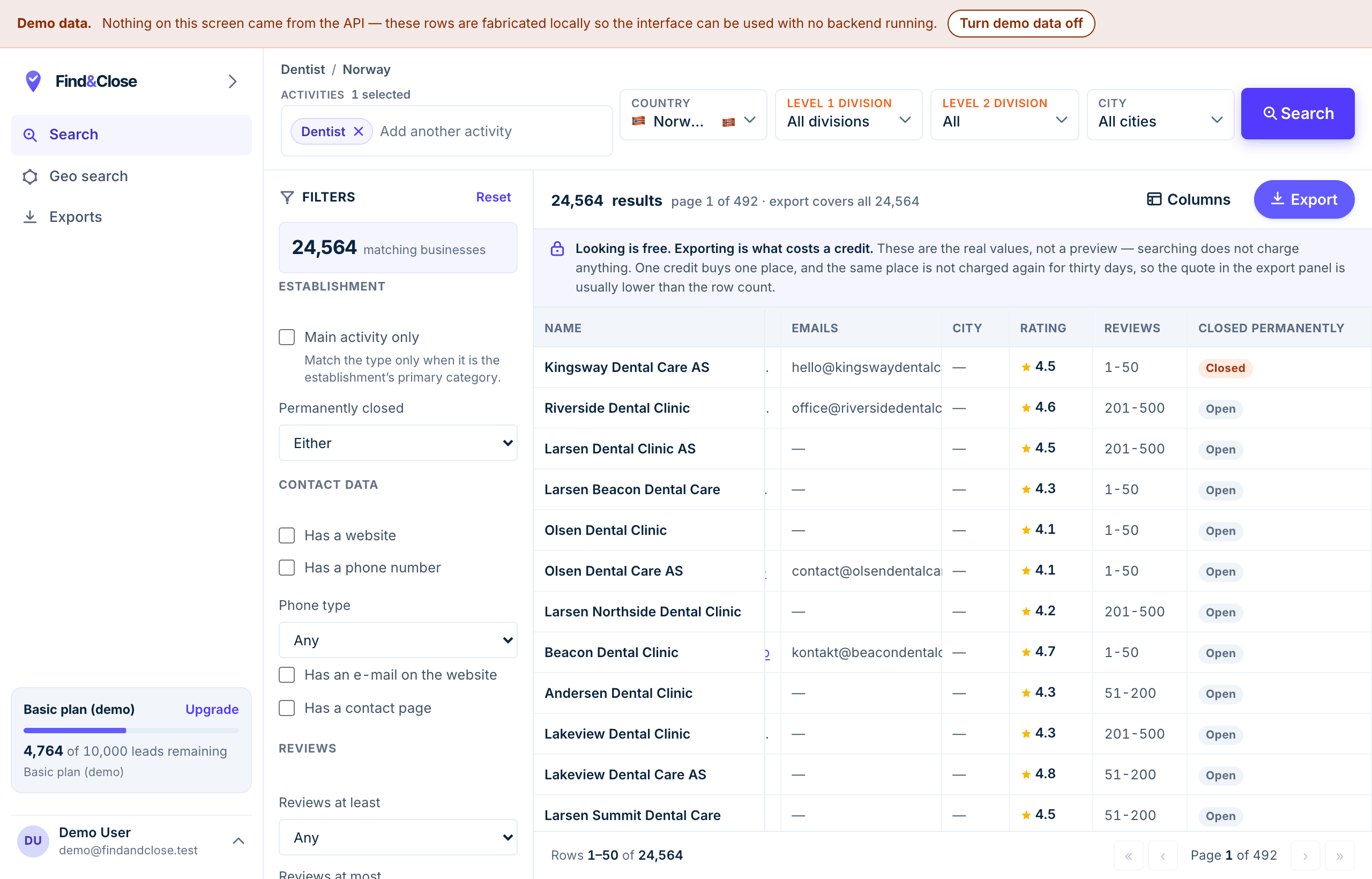
Task: Click the Olsen Dental Clinic row name
Action: point(606,530)
